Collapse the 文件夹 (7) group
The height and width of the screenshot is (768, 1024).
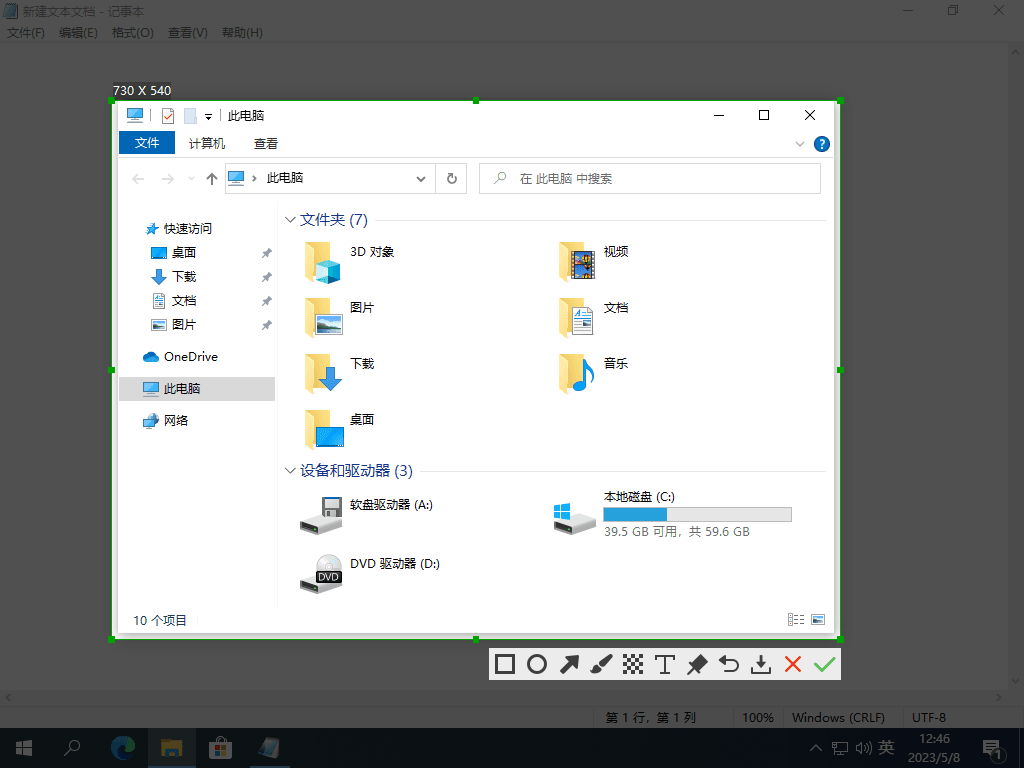(291, 220)
